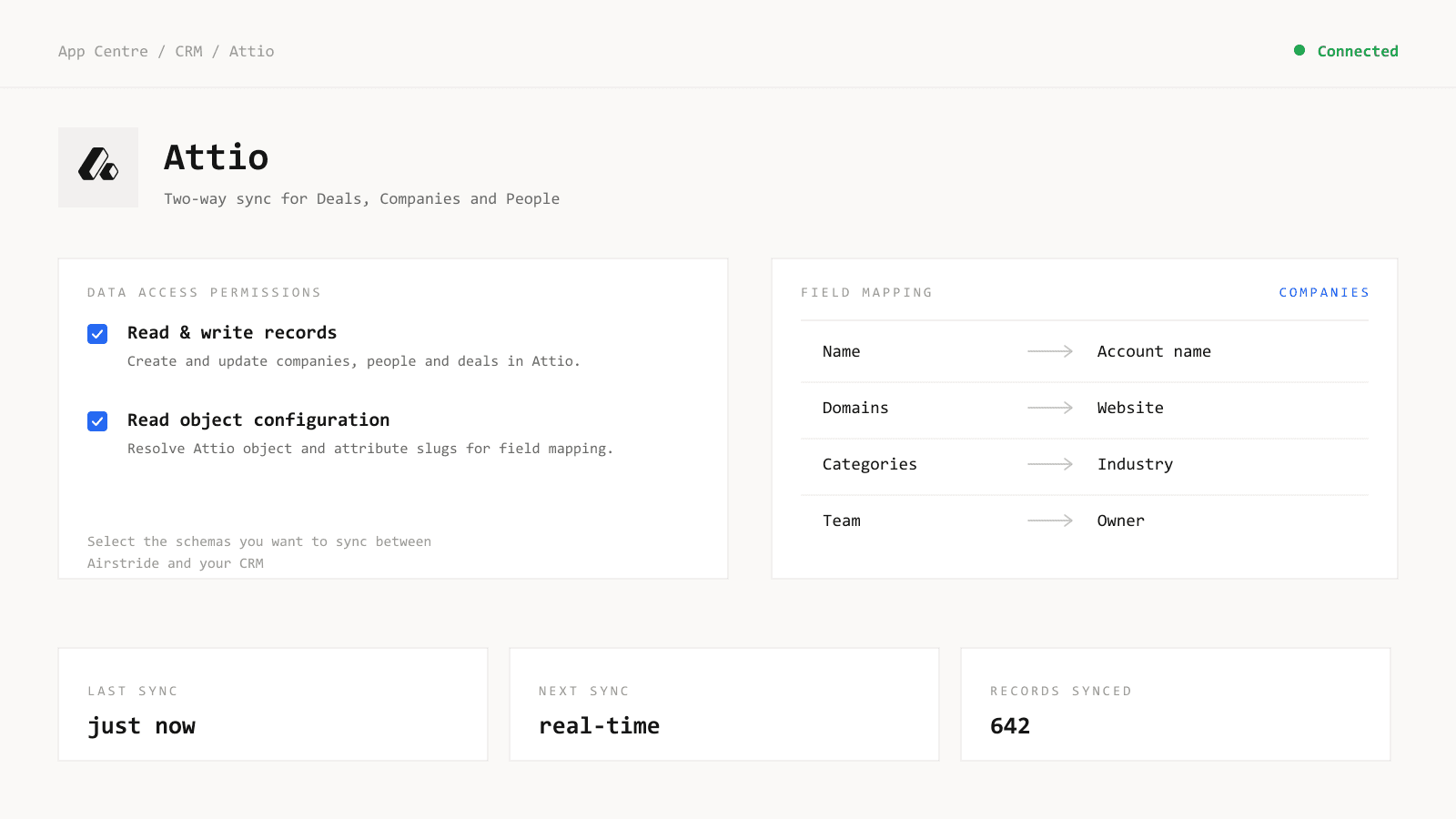
Task: Click 'Select the schemas you want' note
Action: [259, 552]
